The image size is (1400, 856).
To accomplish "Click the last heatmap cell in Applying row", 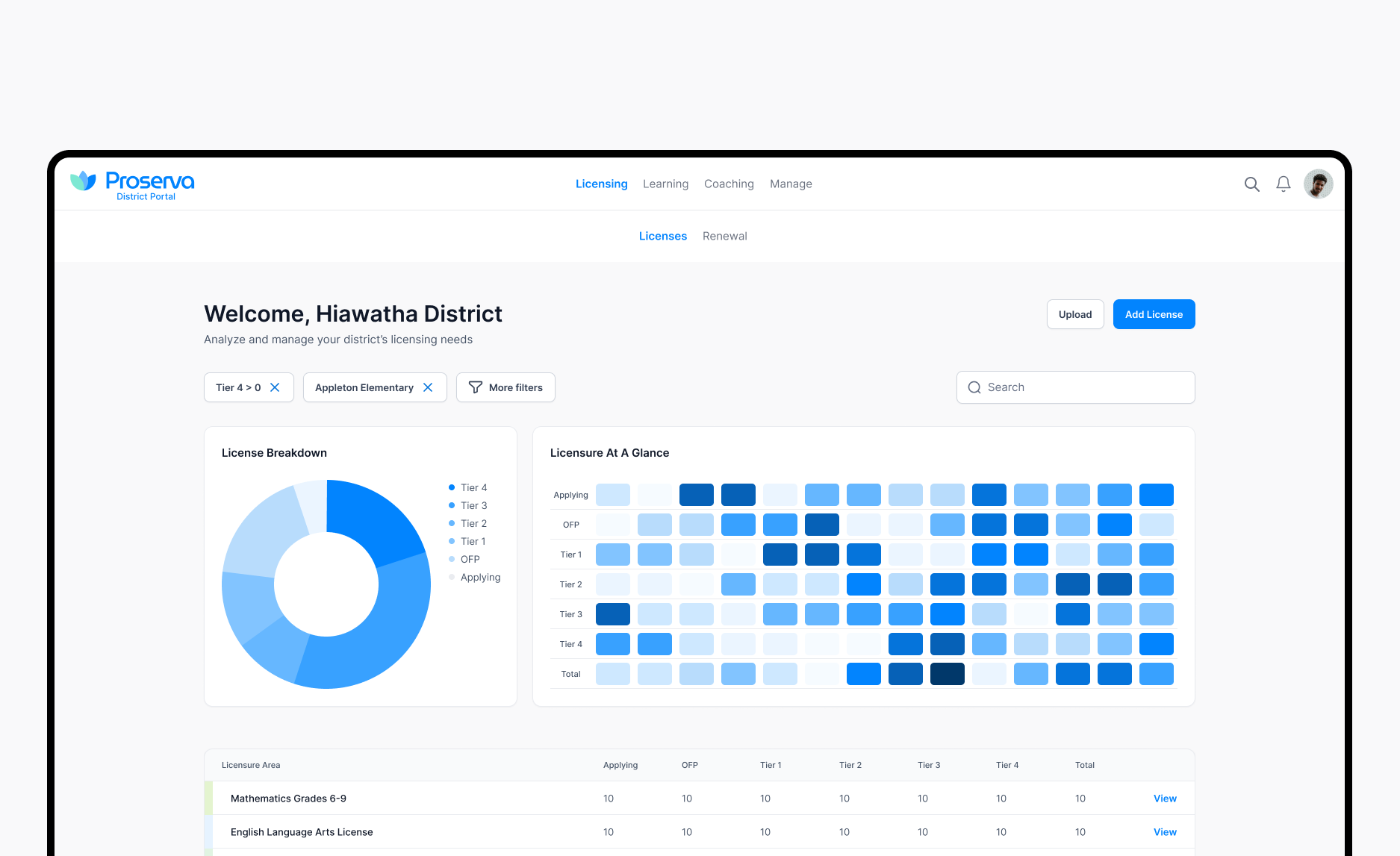I will tap(1157, 495).
